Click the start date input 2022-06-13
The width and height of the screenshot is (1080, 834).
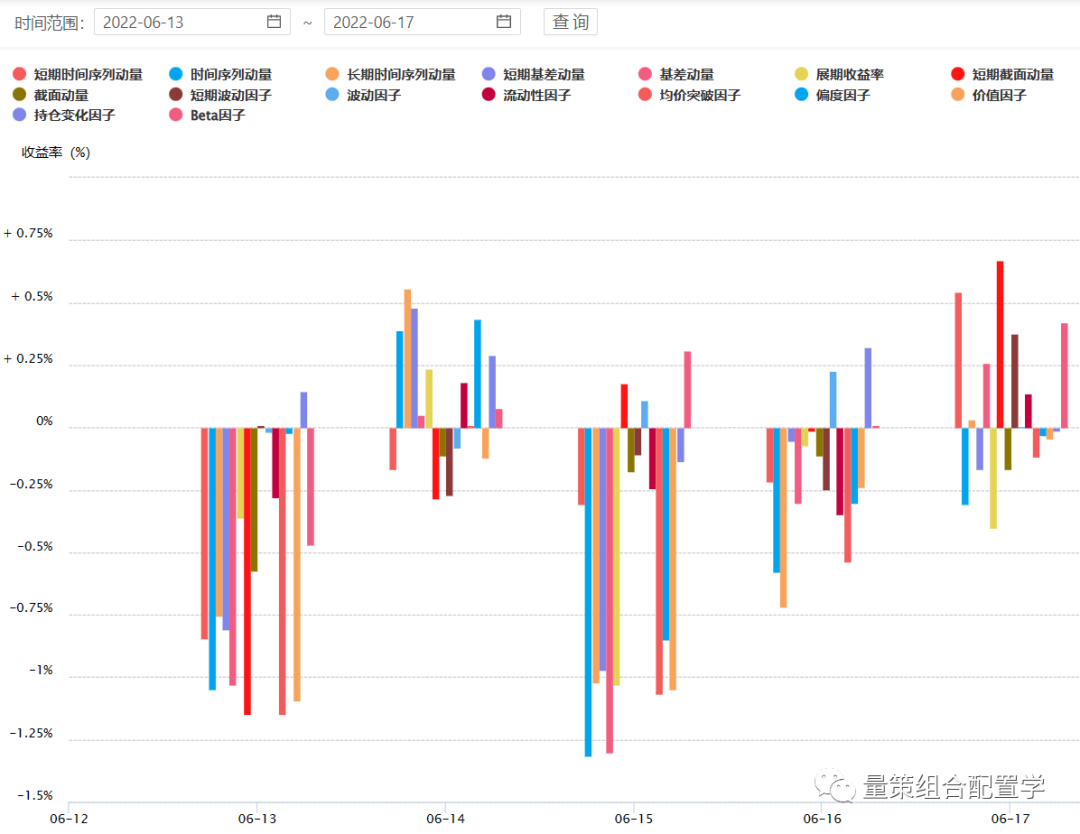coord(192,22)
